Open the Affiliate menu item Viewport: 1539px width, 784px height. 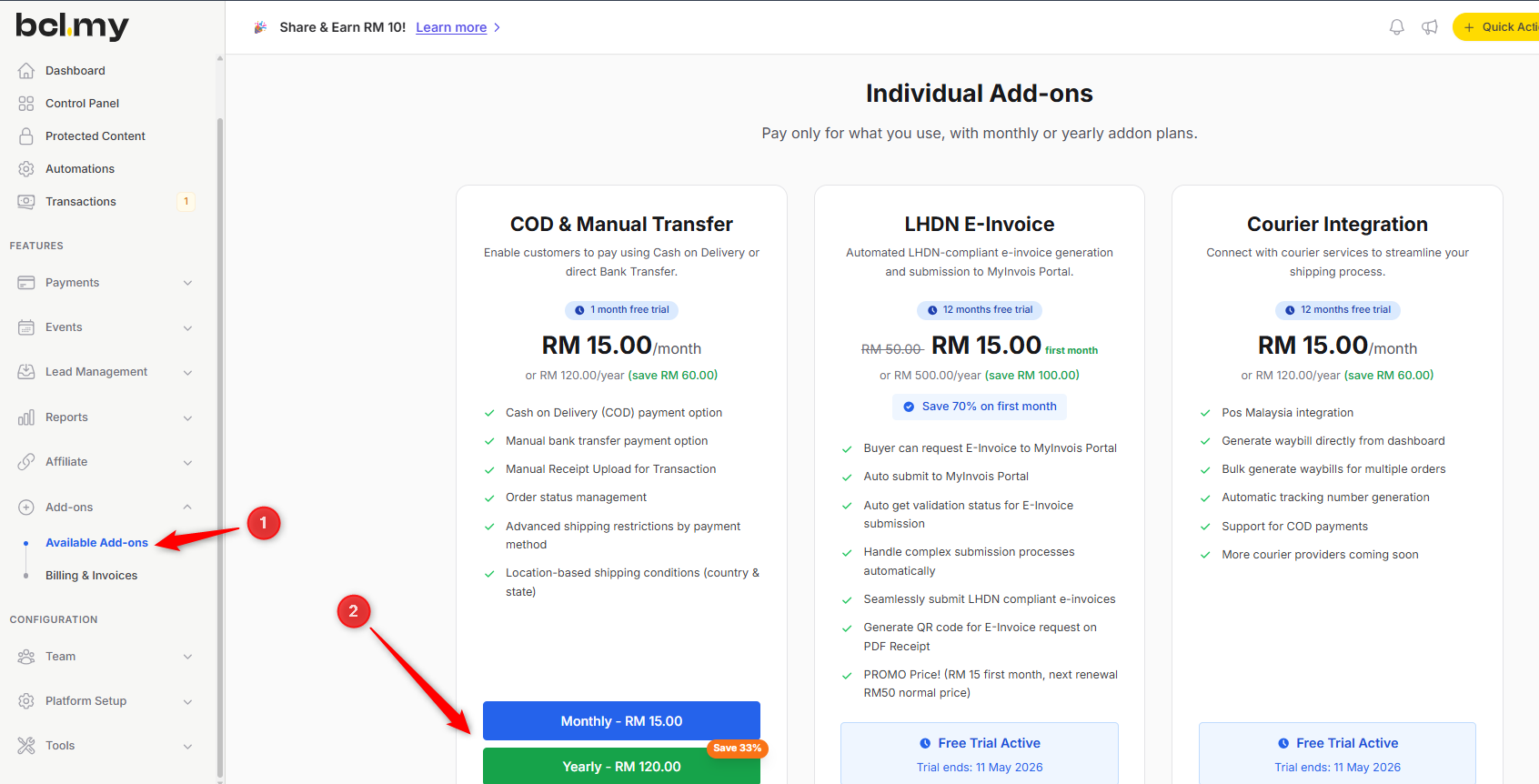point(66,462)
